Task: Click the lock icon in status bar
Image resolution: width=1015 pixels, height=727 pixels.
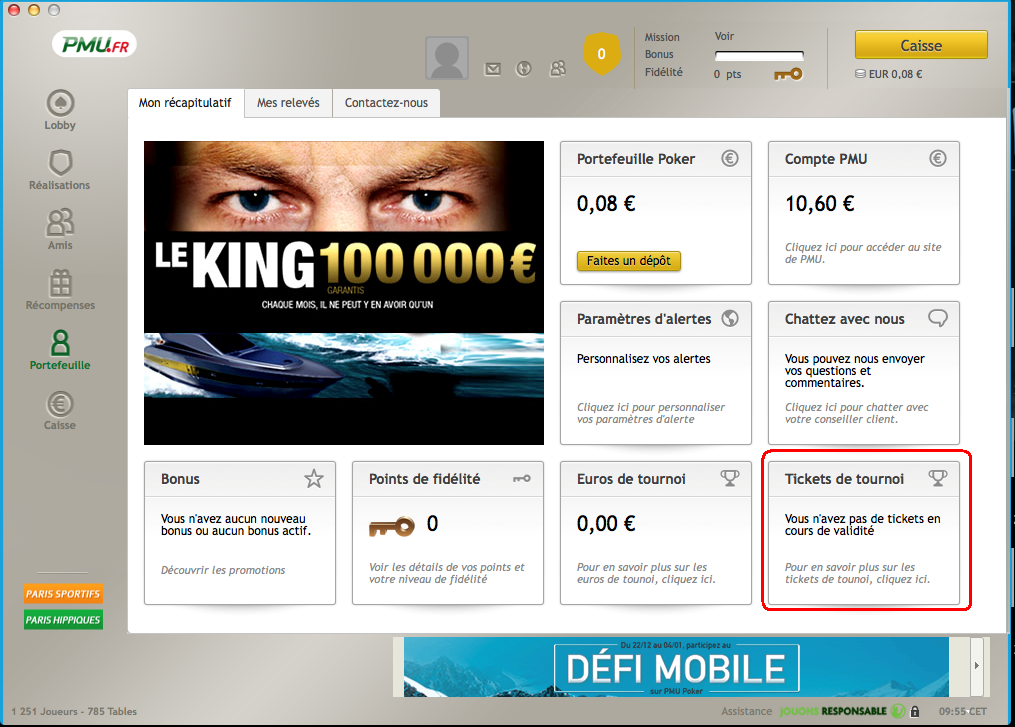Action: (x=915, y=711)
